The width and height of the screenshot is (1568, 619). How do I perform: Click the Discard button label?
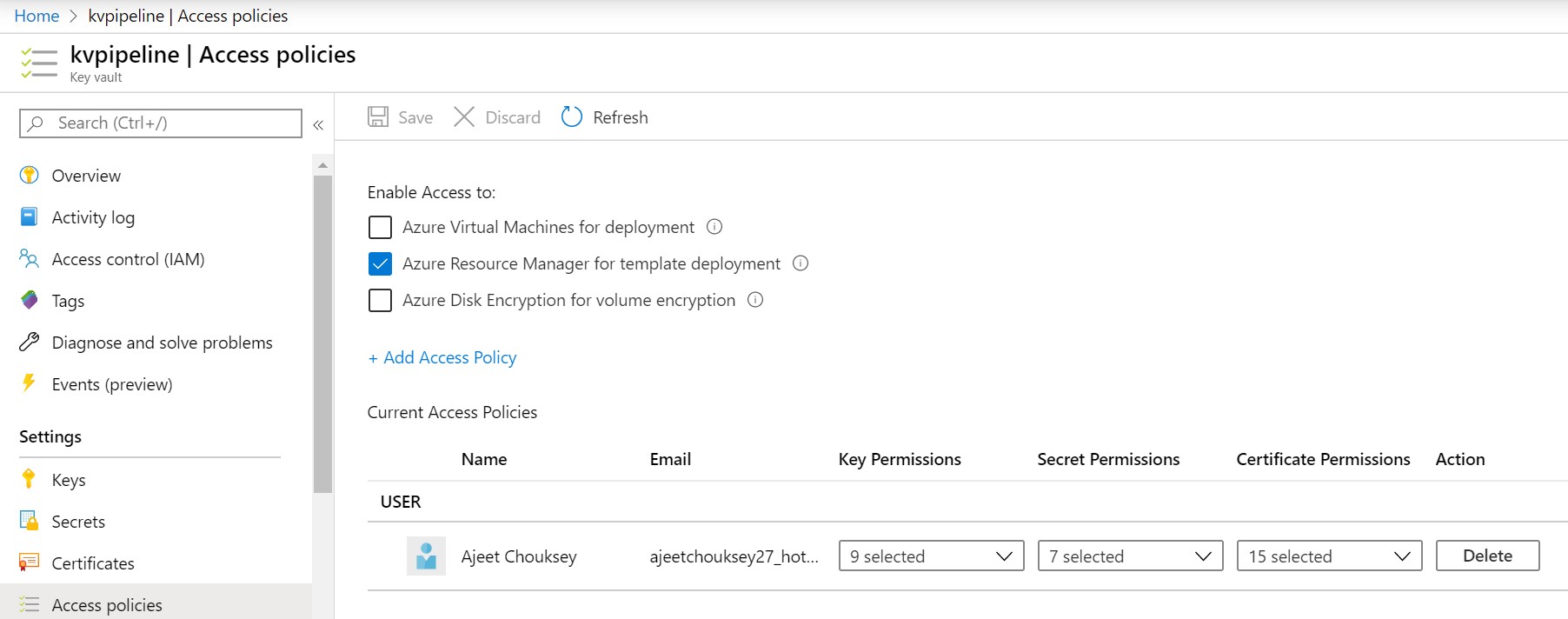coord(513,117)
